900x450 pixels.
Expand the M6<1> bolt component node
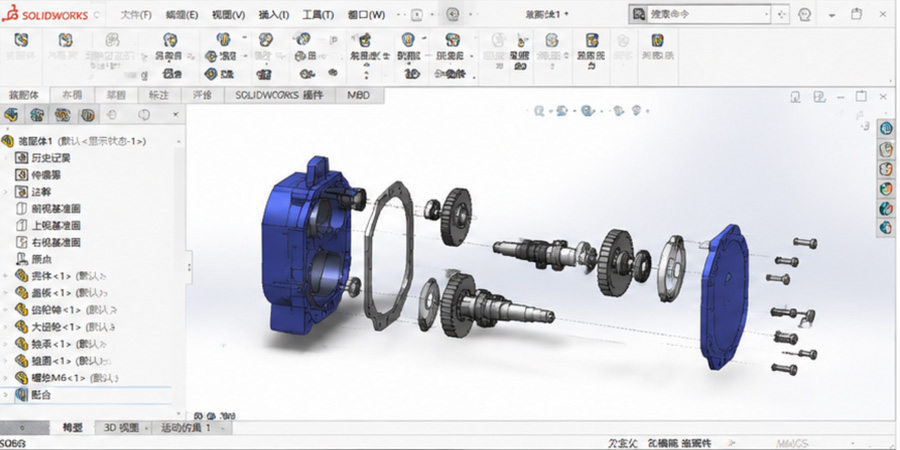coord(5,378)
